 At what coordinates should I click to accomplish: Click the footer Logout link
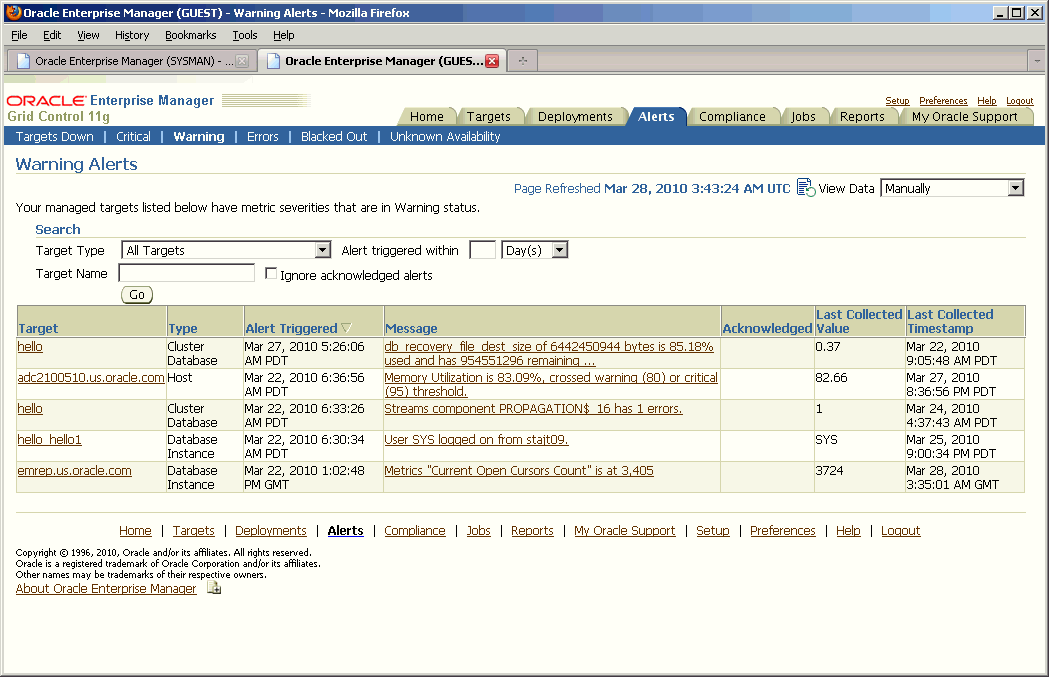900,530
